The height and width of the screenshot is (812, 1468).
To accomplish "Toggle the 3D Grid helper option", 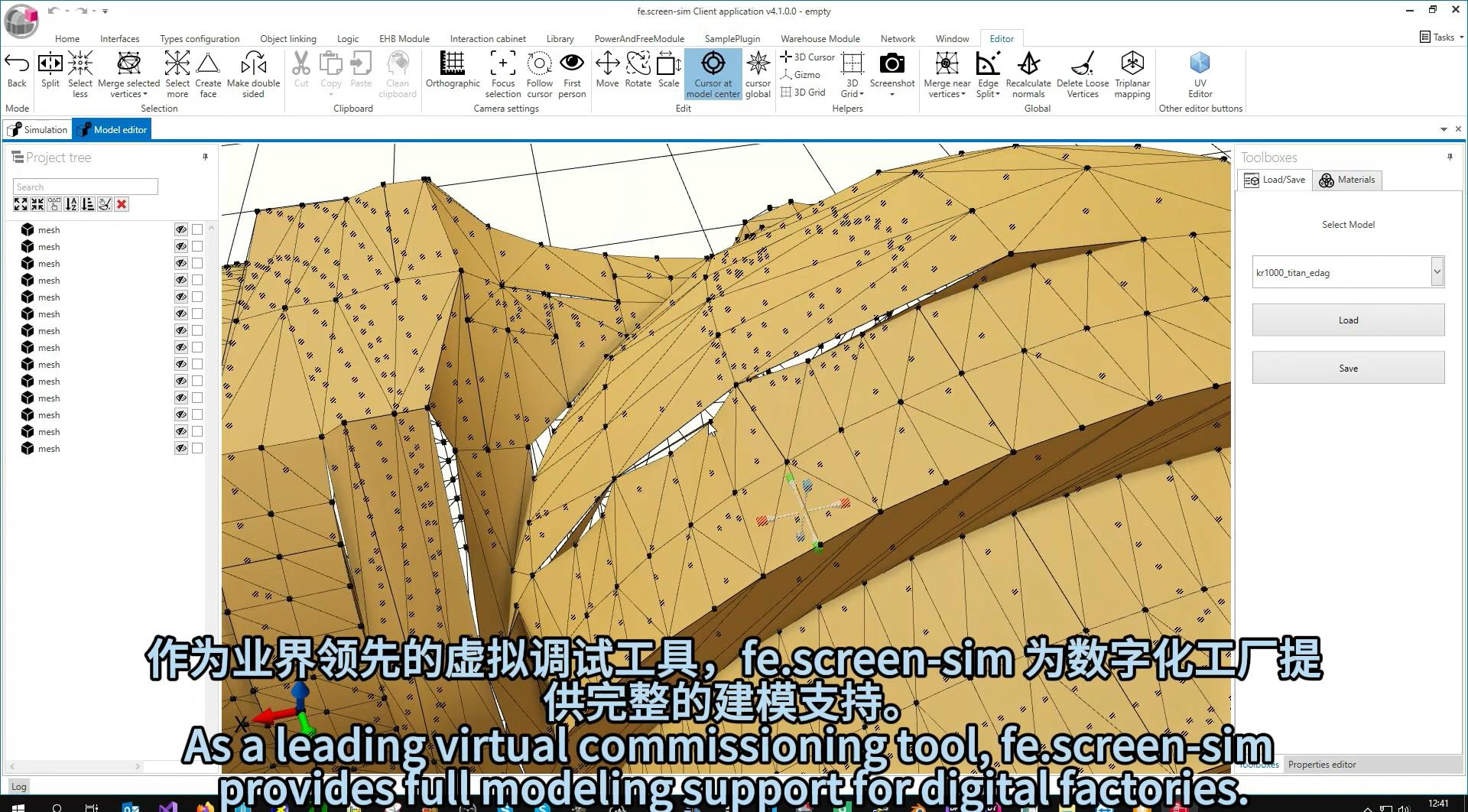I will coord(803,93).
